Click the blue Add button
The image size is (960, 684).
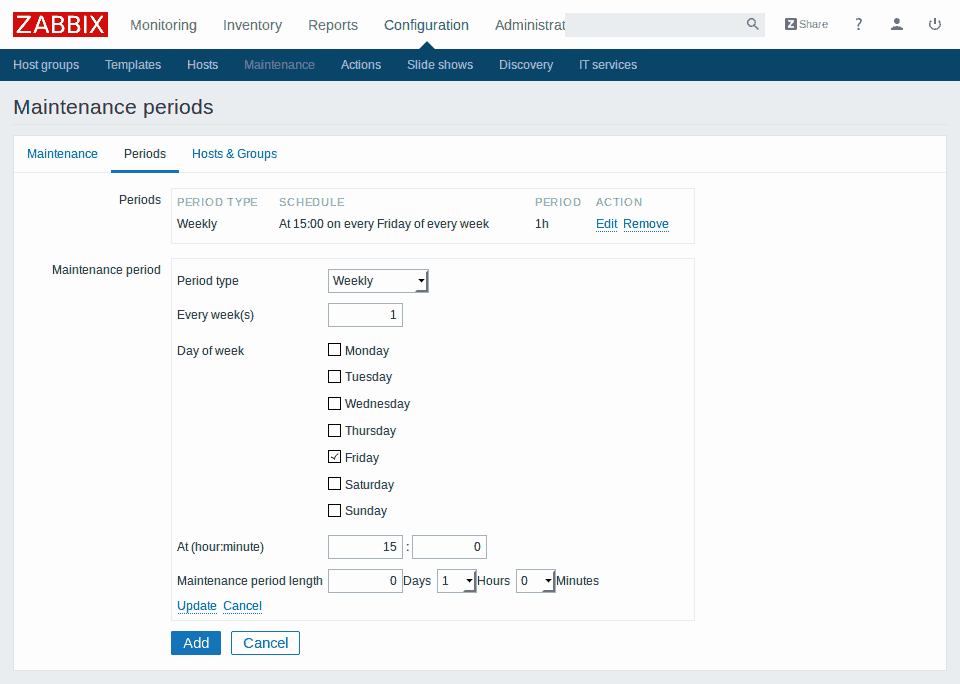196,643
